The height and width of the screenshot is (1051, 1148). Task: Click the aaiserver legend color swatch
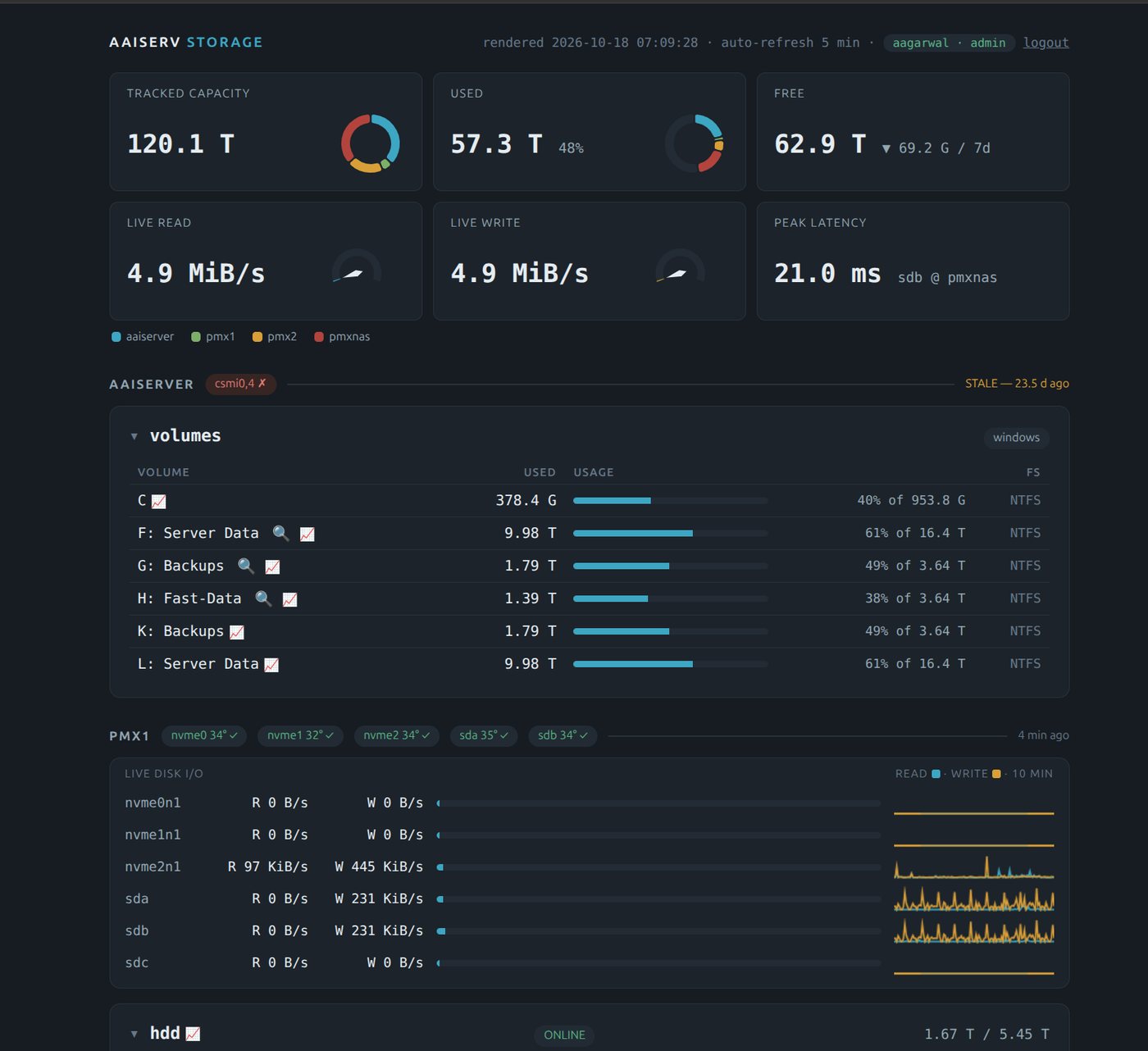116,337
